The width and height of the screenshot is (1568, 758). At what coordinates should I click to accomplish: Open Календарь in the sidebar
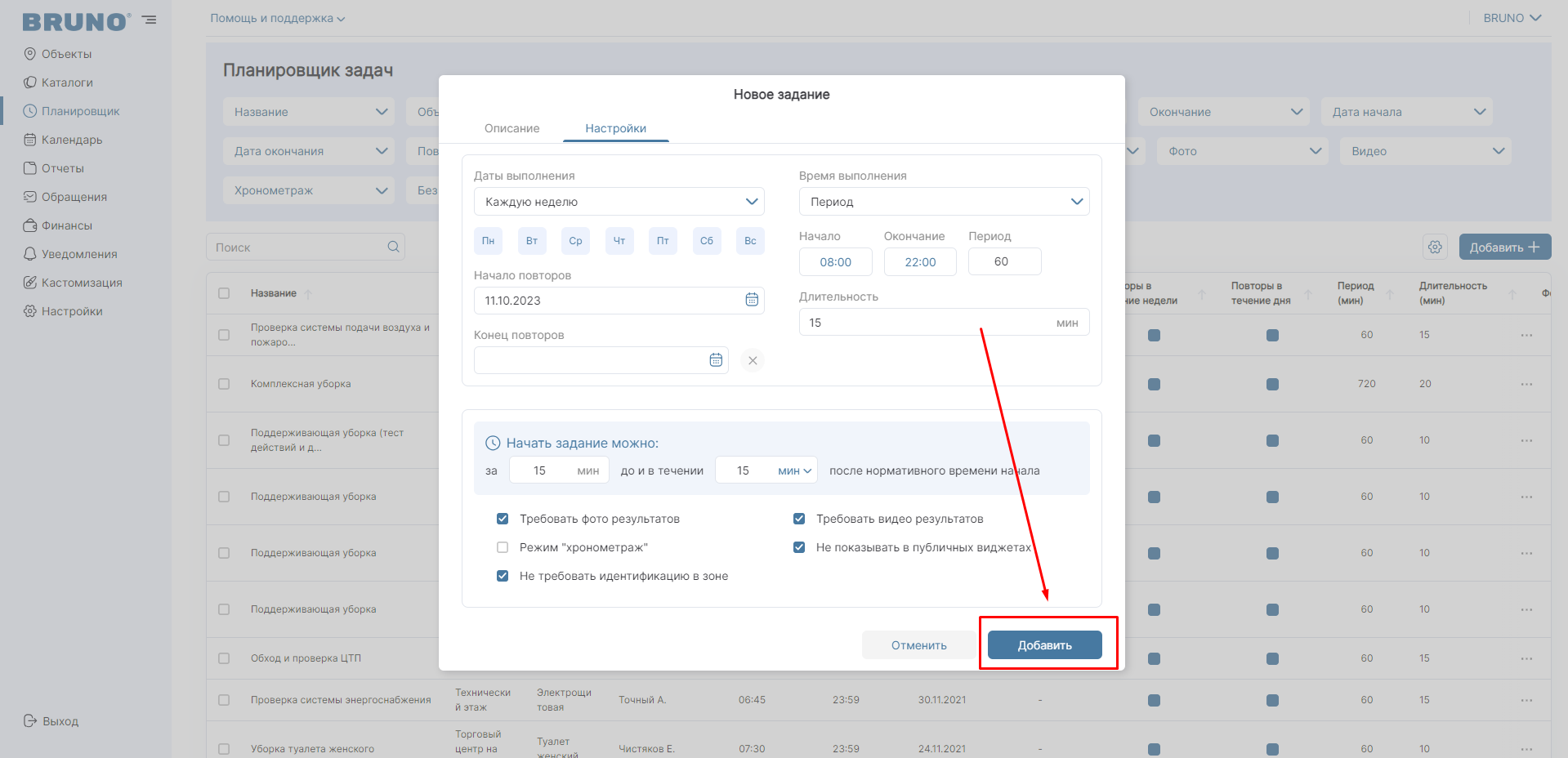pyautogui.click(x=63, y=140)
